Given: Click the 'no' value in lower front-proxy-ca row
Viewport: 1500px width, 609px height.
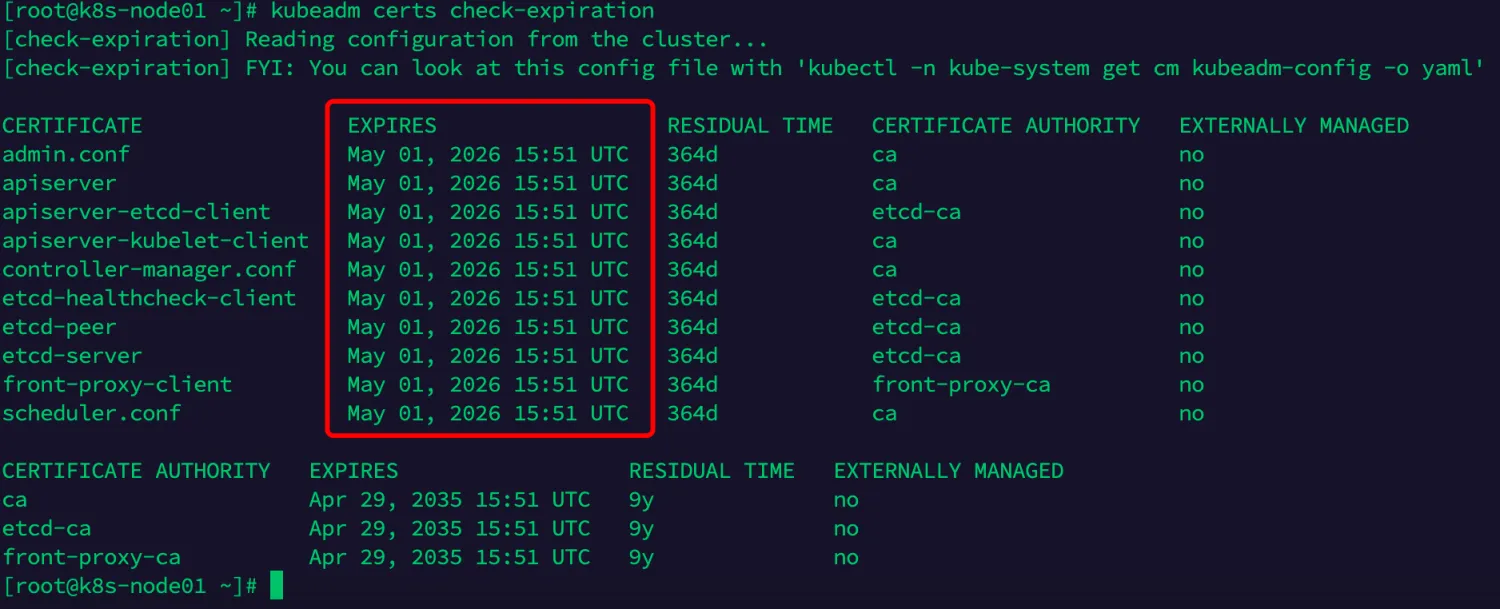Looking at the screenshot, I should point(846,557).
